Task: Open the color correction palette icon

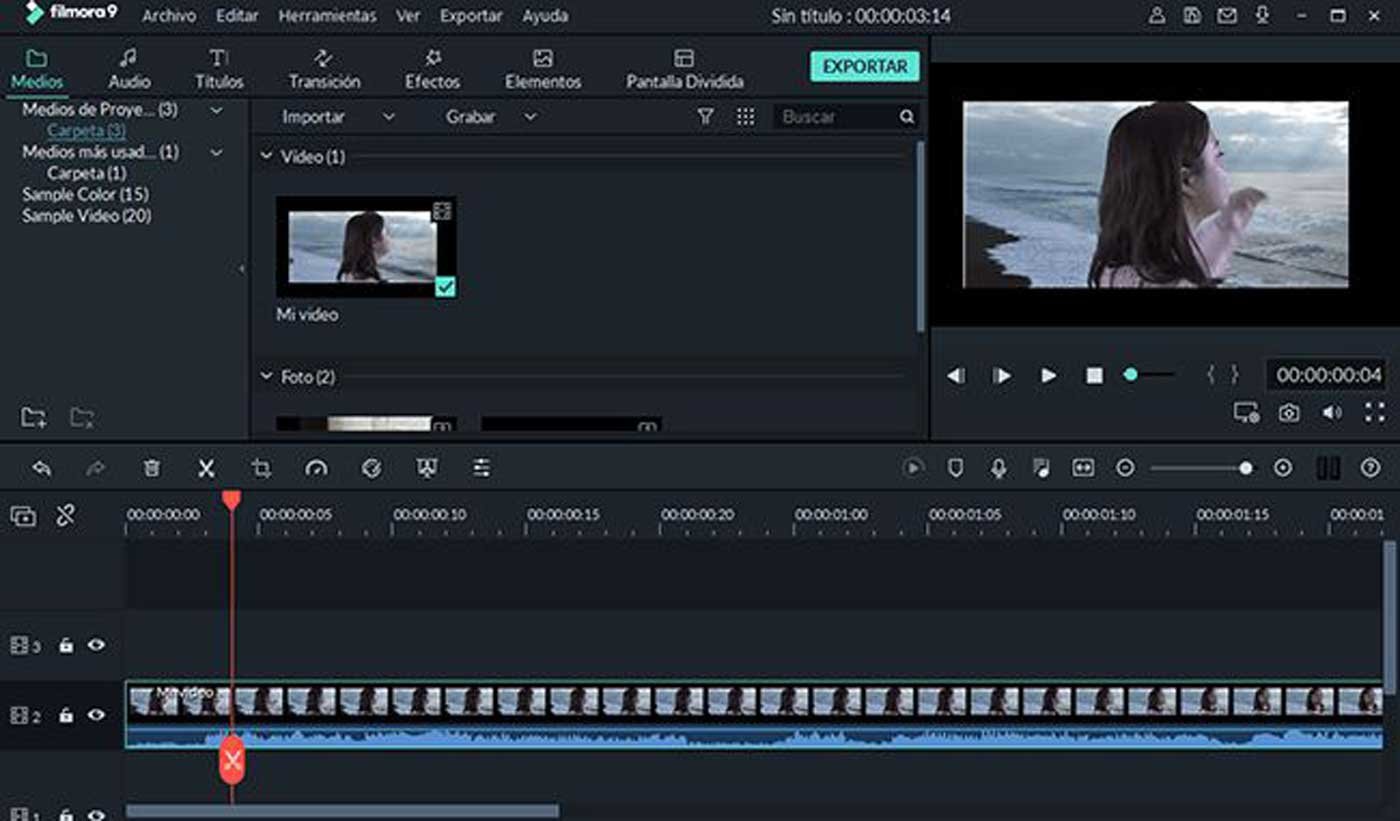Action: pyautogui.click(x=371, y=468)
